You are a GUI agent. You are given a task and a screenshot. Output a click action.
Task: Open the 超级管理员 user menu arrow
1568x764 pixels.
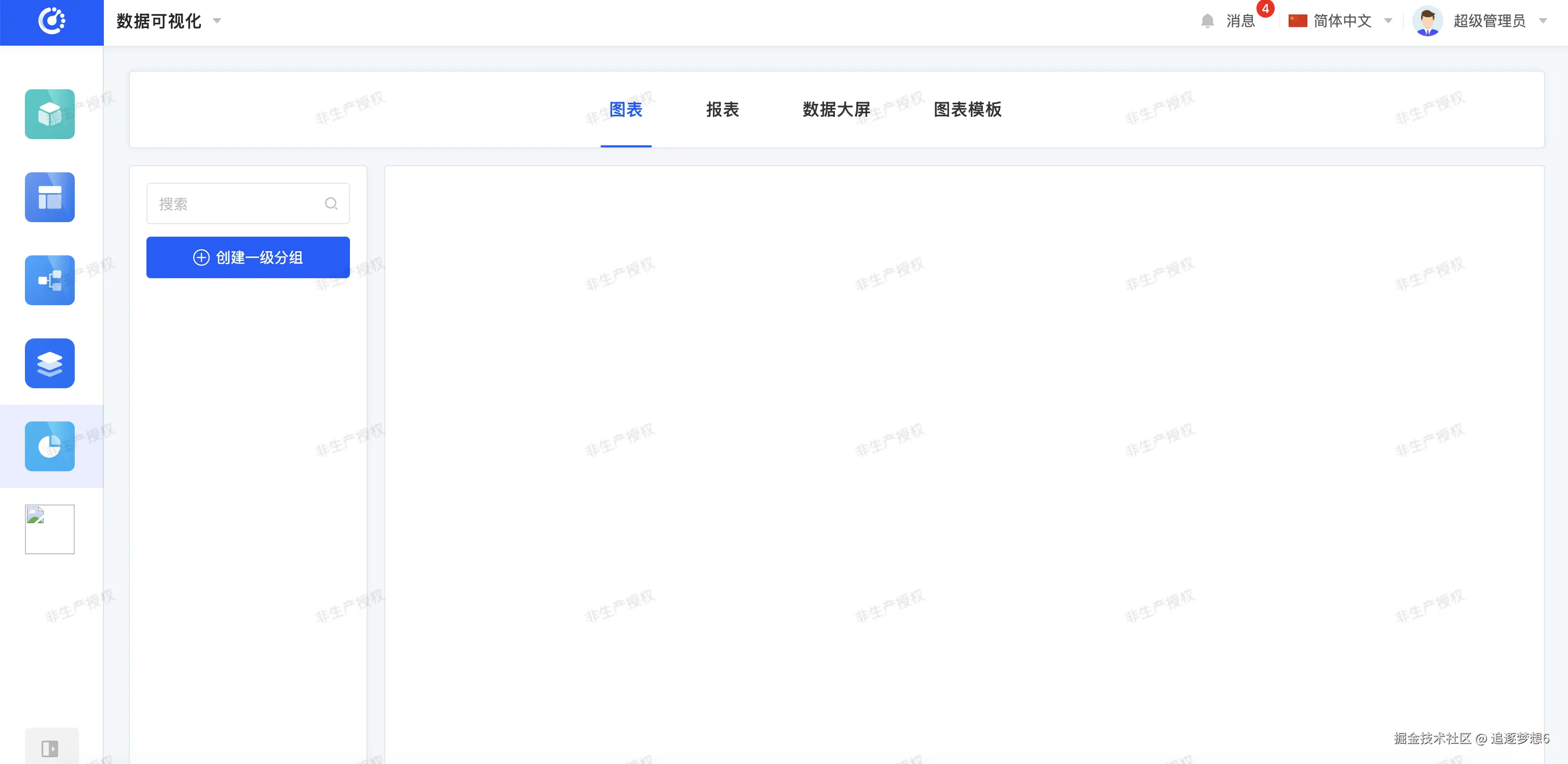[x=1543, y=21]
